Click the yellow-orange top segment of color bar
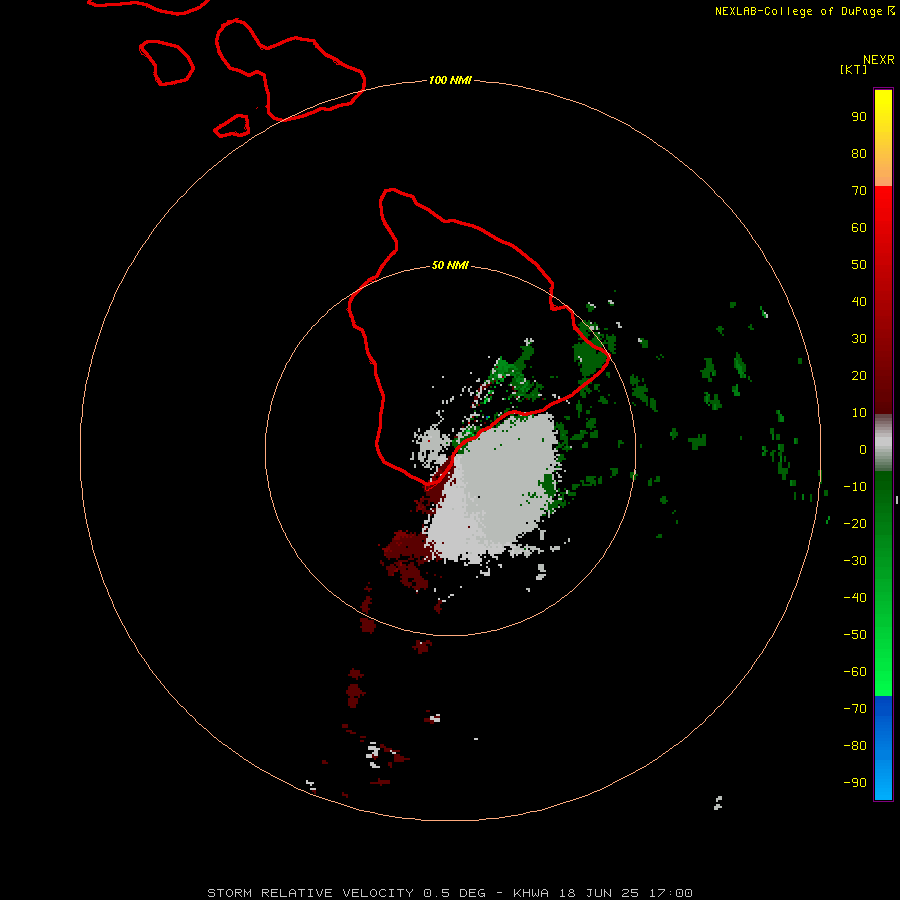This screenshot has height=900, width=900. click(883, 138)
